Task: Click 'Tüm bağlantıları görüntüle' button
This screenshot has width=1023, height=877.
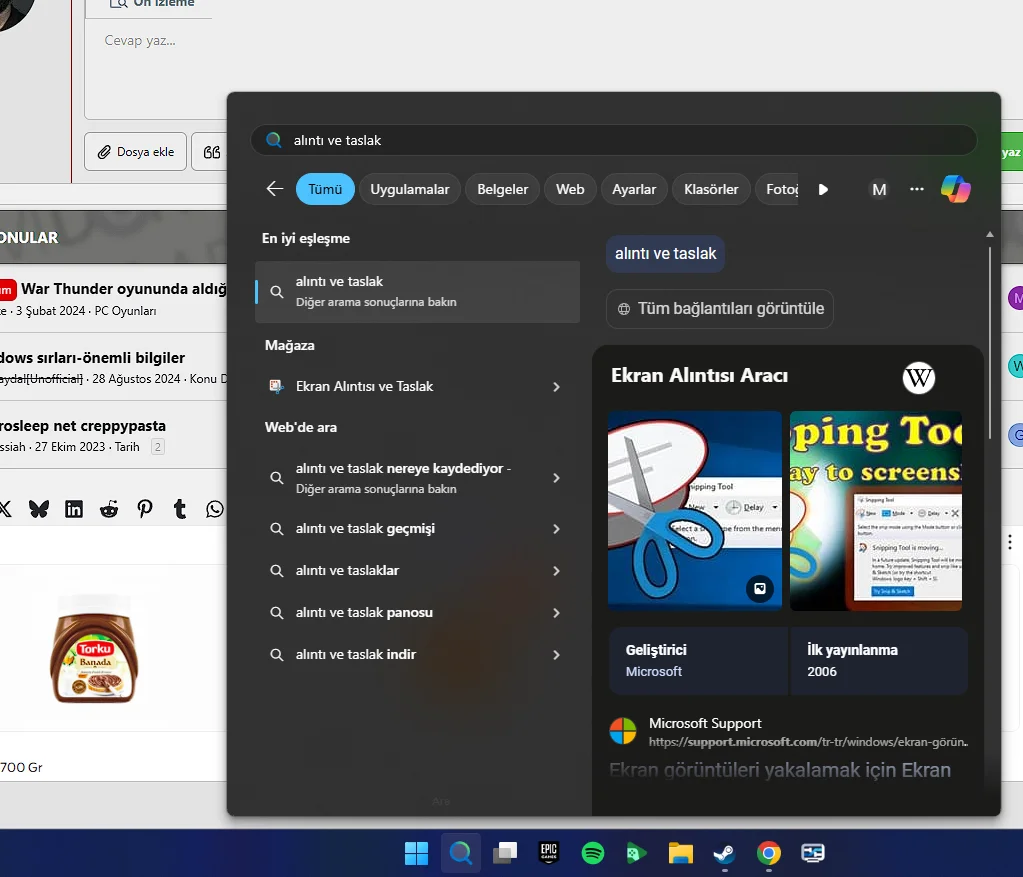Action: [720, 309]
